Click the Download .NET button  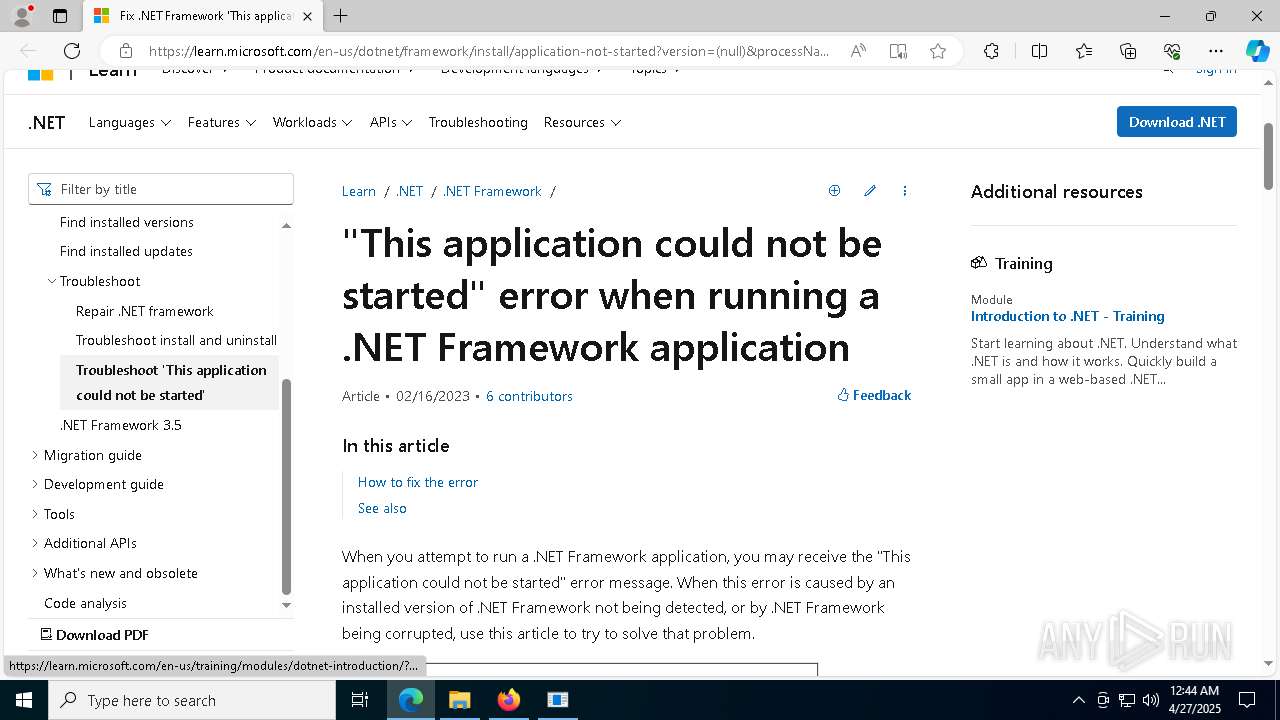click(1177, 122)
